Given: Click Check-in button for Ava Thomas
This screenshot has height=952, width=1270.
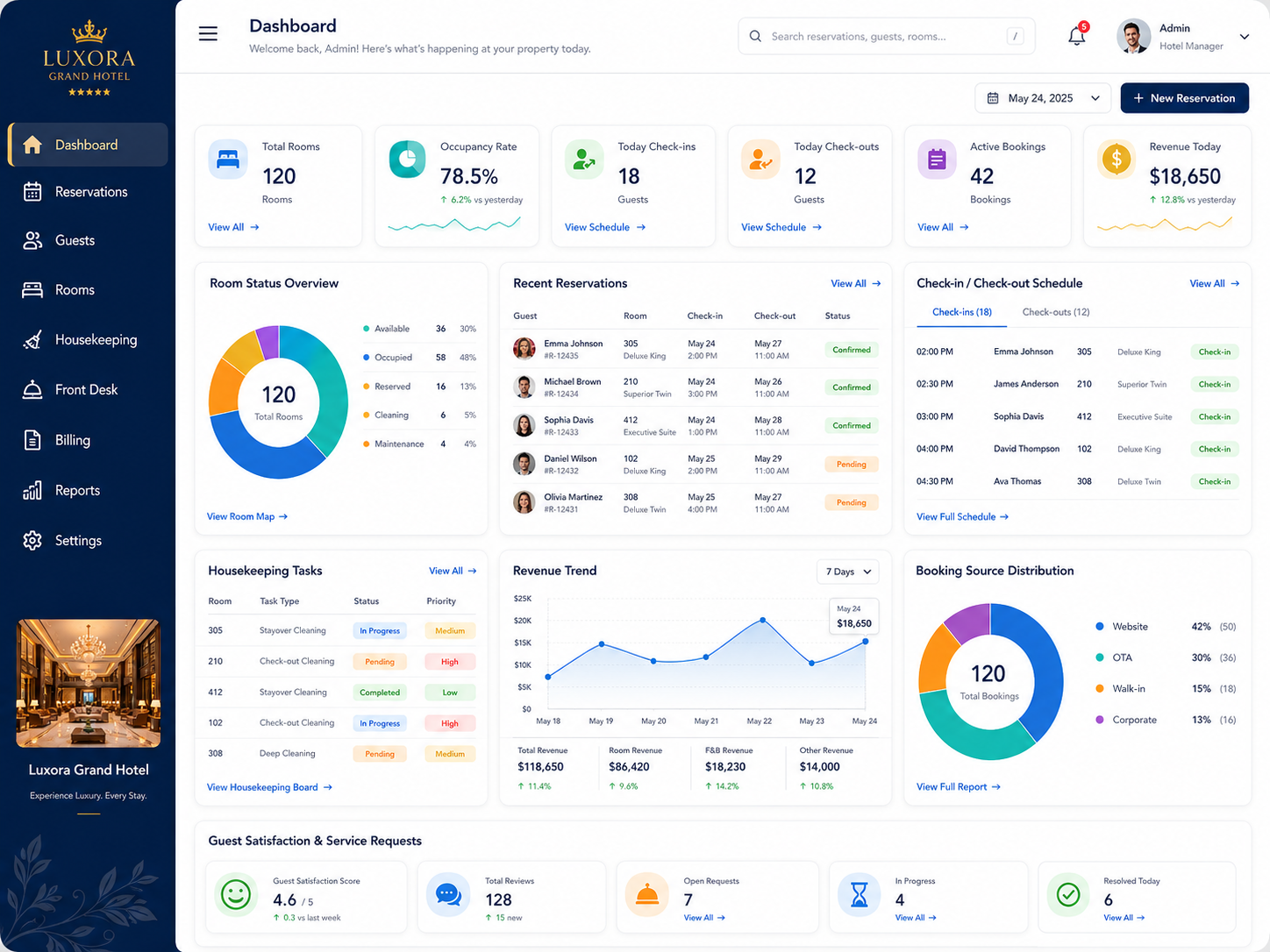Looking at the screenshot, I should coord(1215,481).
